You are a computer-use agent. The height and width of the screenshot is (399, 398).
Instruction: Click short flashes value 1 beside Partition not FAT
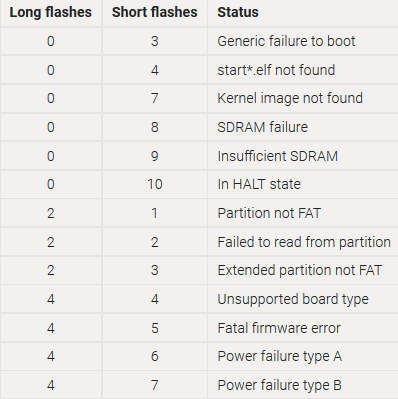[x=155, y=213]
